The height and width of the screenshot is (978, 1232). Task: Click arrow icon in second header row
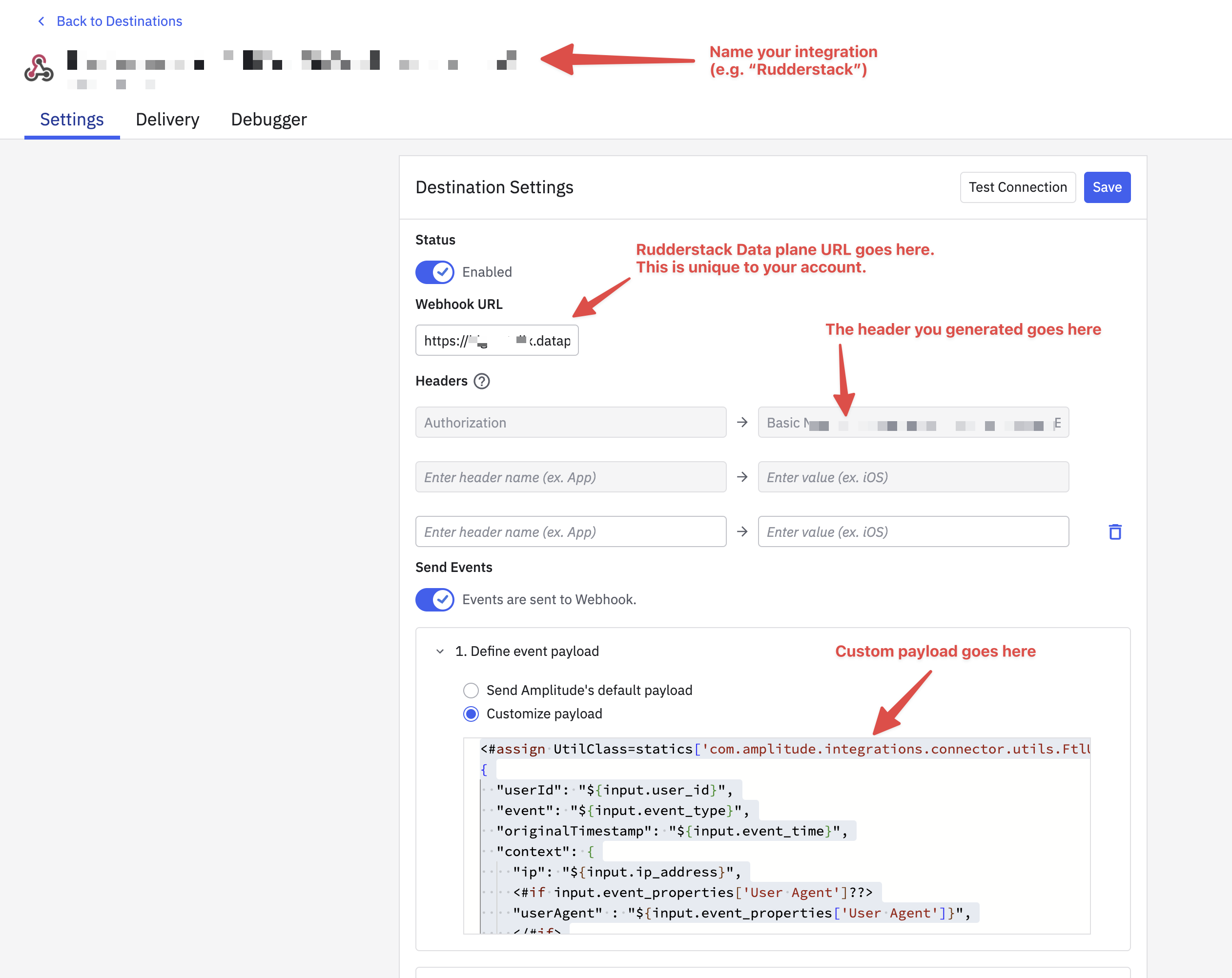tap(742, 477)
